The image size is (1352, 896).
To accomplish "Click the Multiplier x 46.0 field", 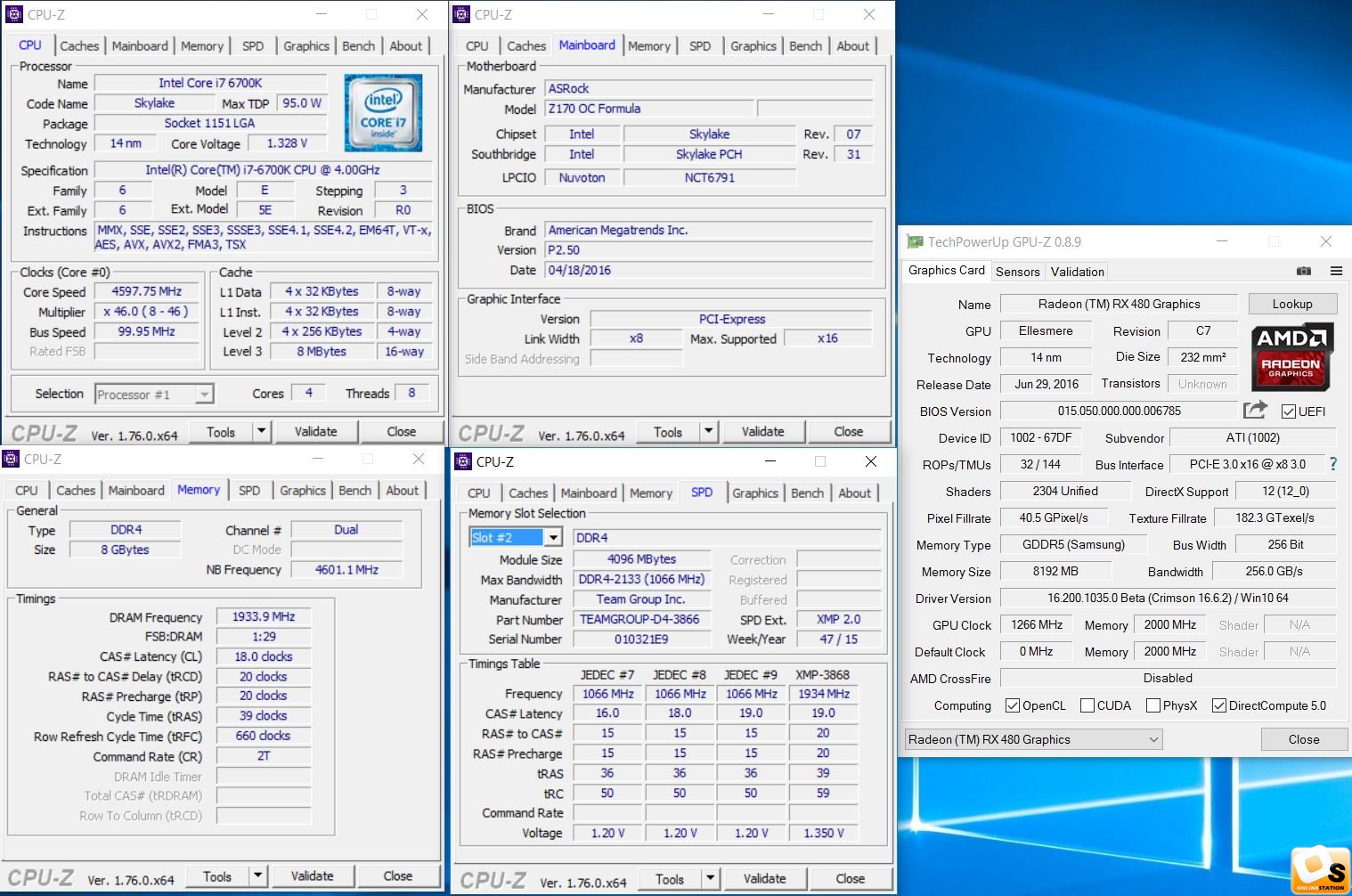I will pyautogui.click(x=146, y=312).
